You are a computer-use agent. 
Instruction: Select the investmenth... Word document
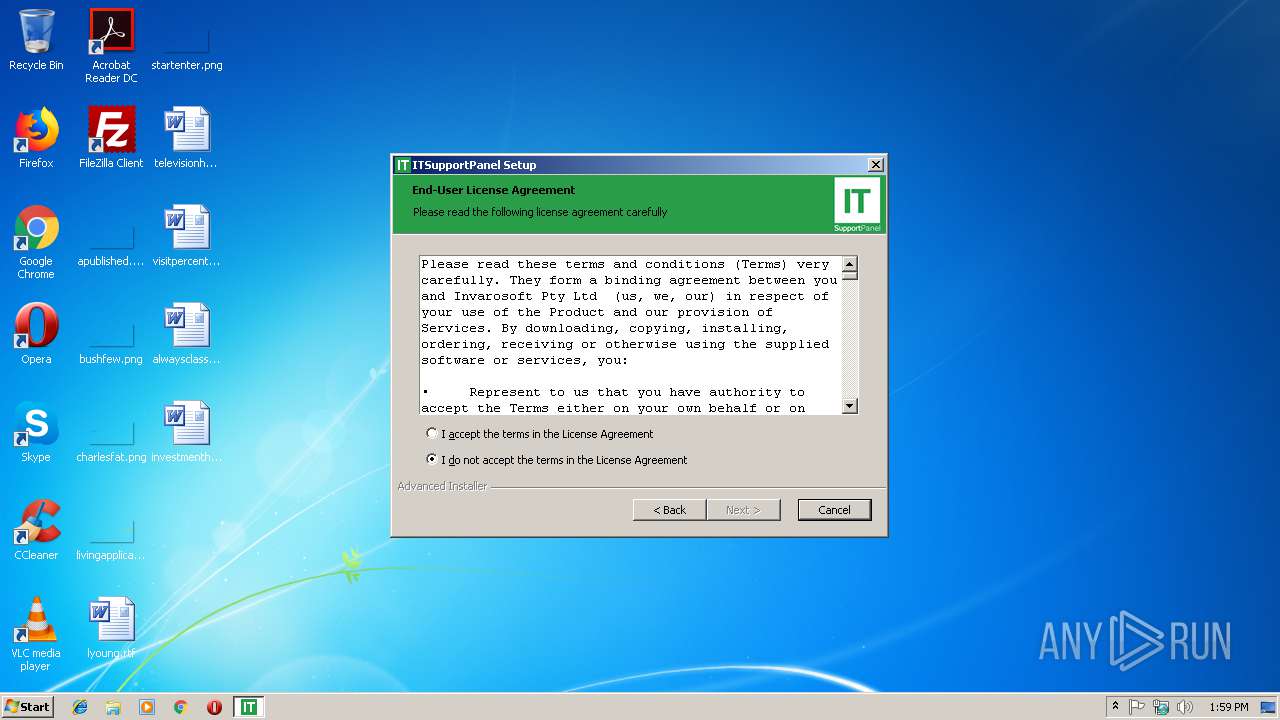click(186, 432)
